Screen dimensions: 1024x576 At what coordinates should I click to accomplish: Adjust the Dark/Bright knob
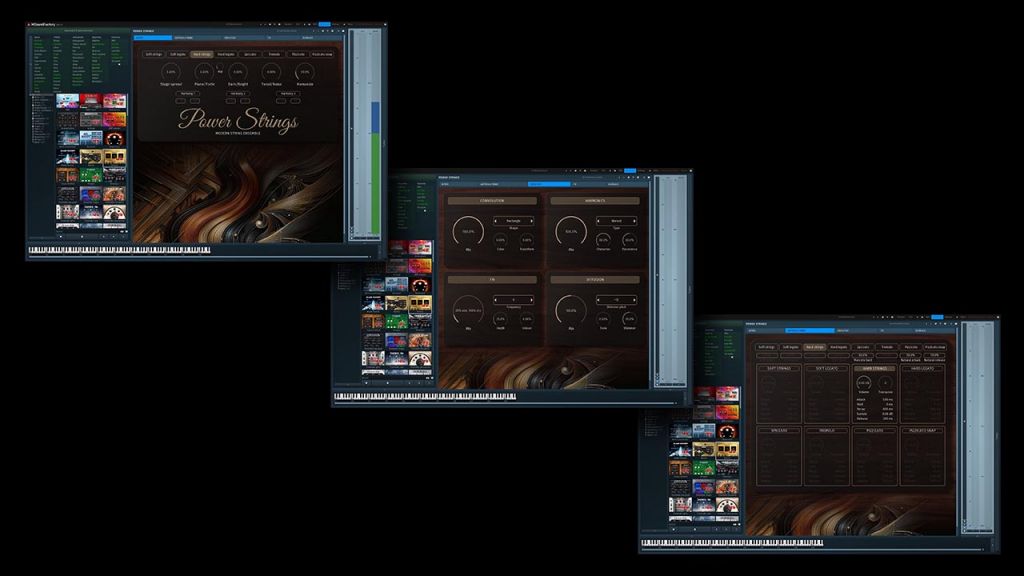tap(238, 72)
